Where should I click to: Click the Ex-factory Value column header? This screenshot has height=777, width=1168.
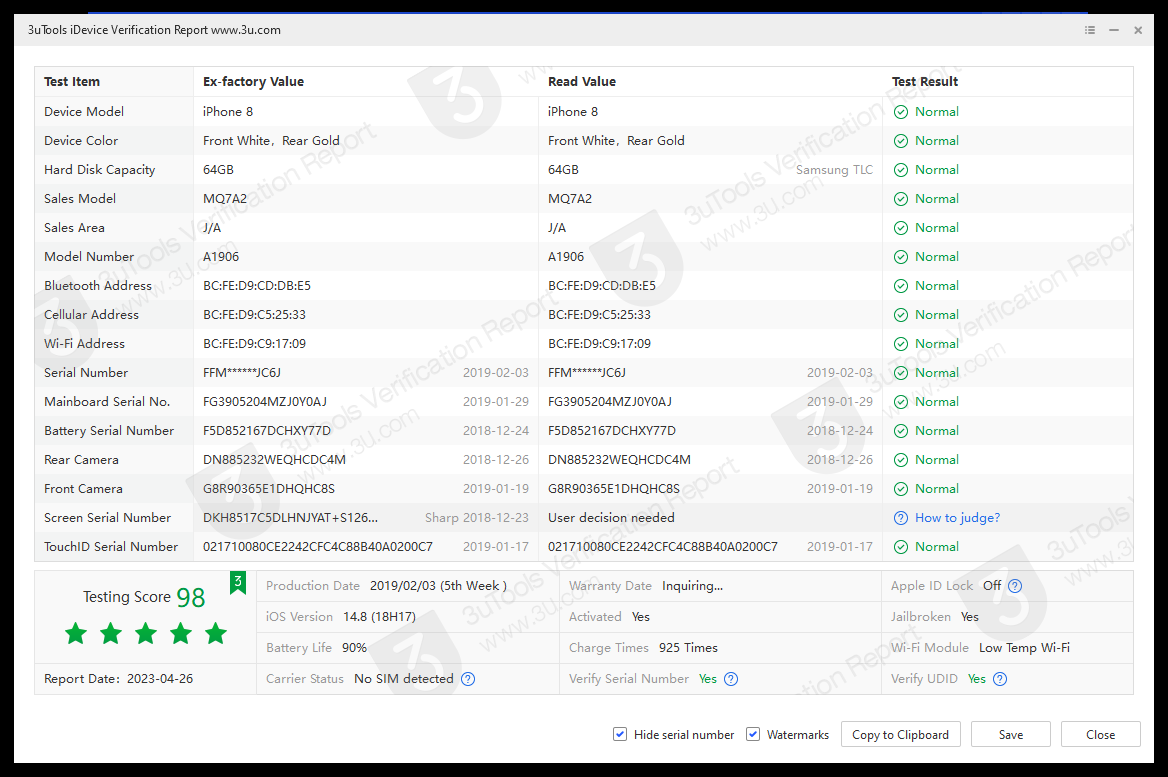pos(253,82)
